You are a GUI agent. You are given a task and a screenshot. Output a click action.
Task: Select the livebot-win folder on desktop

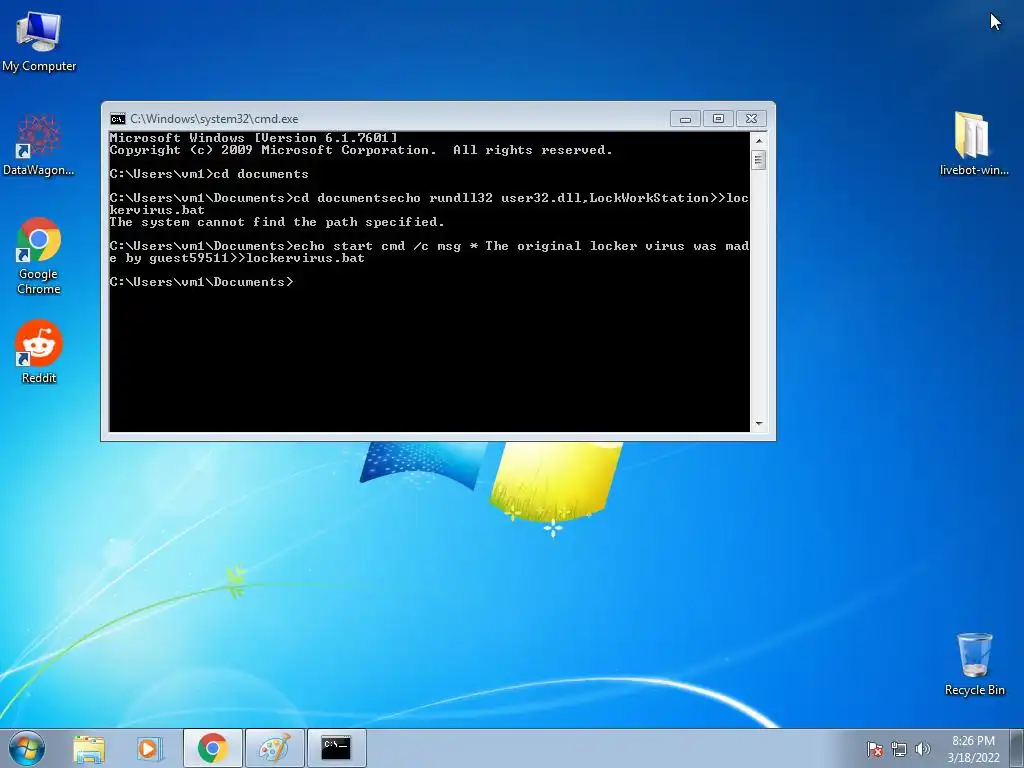click(974, 144)
